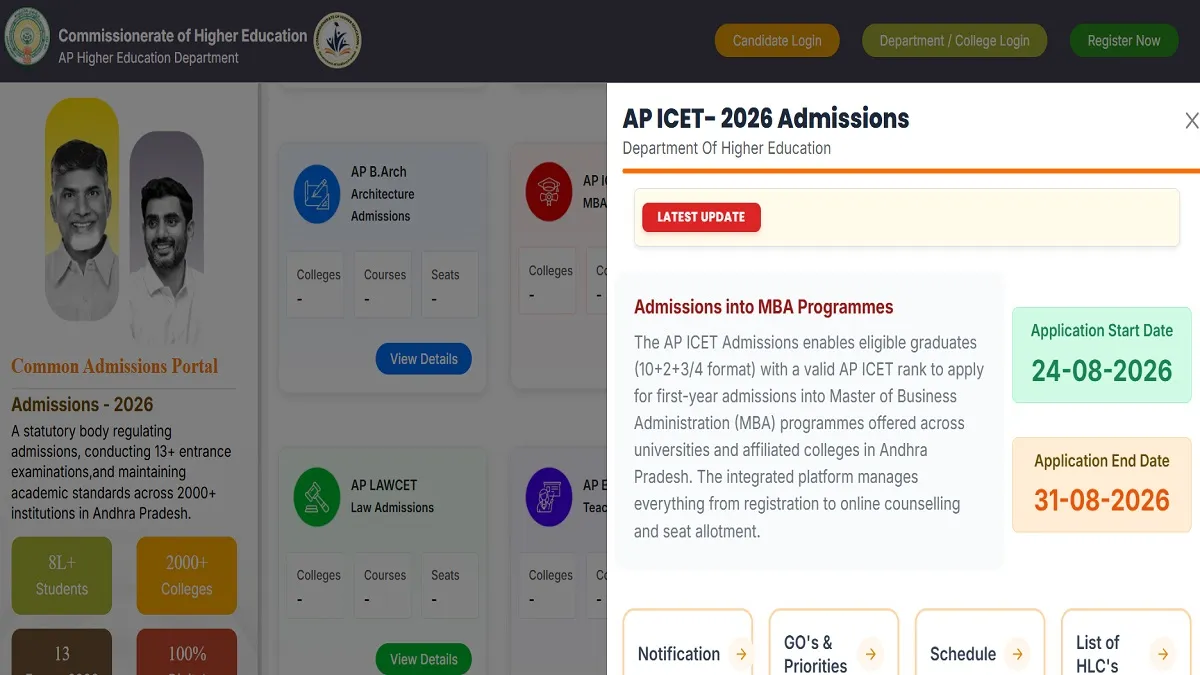View Details for AP LAWCET admissions
Viewport: 1200px width, 675px height.
click(424, 659)
